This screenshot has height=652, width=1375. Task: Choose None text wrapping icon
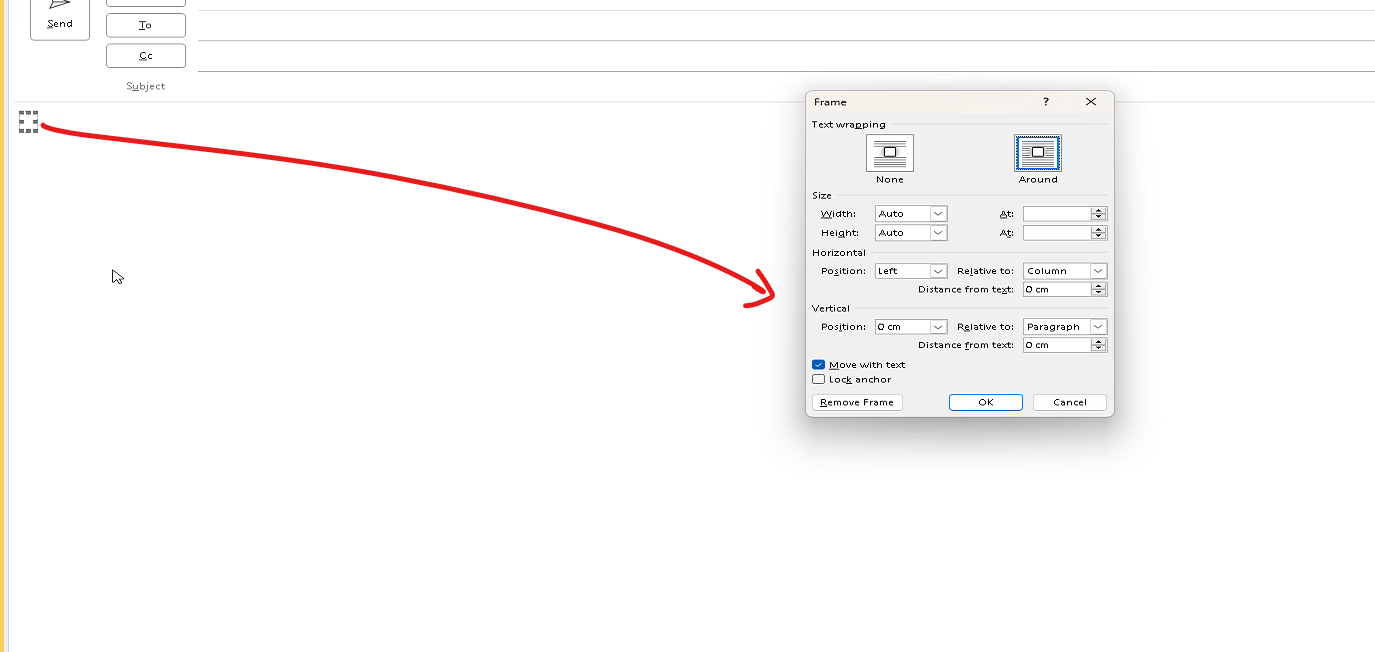click(889, 153)
